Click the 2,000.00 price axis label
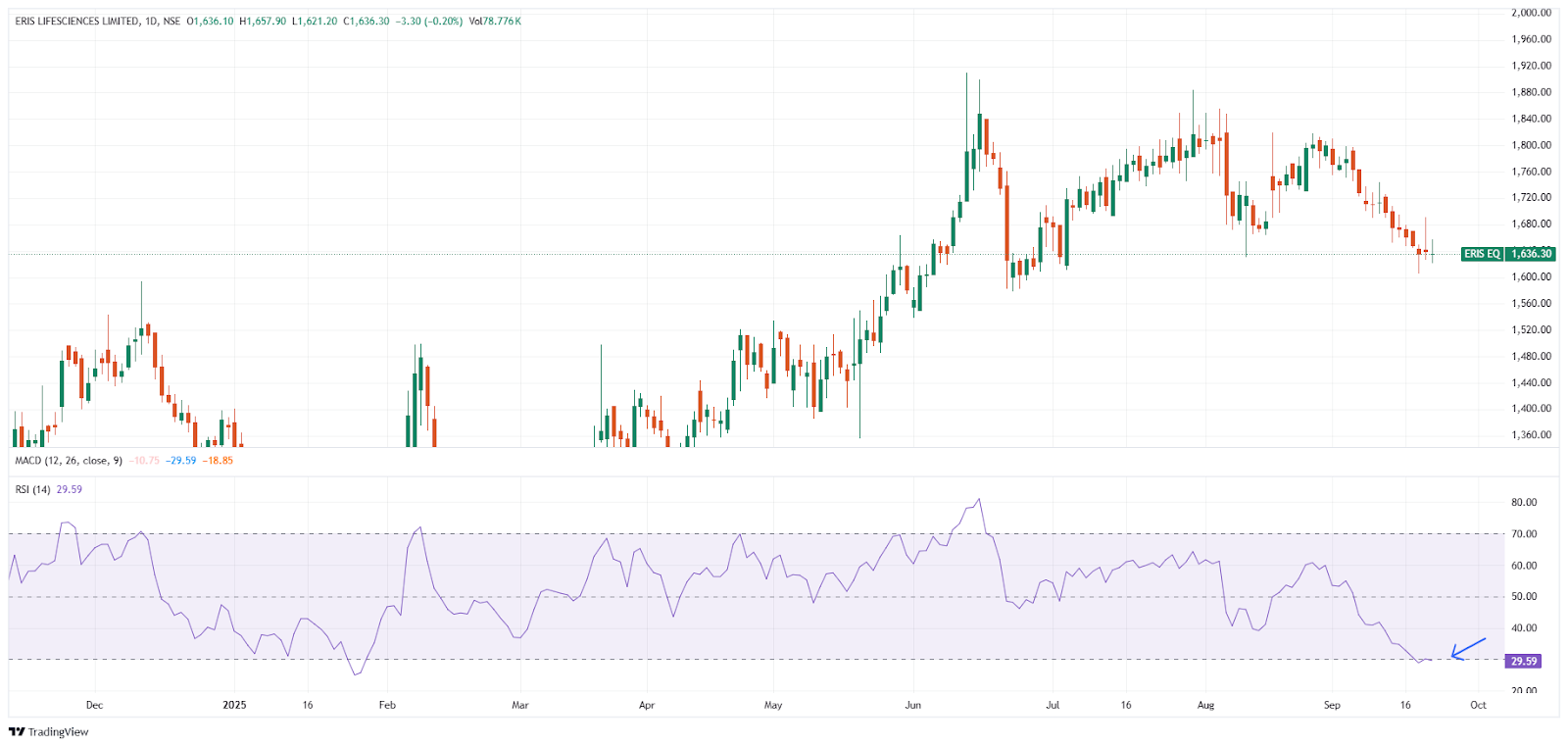 [x=1532, y=13]
